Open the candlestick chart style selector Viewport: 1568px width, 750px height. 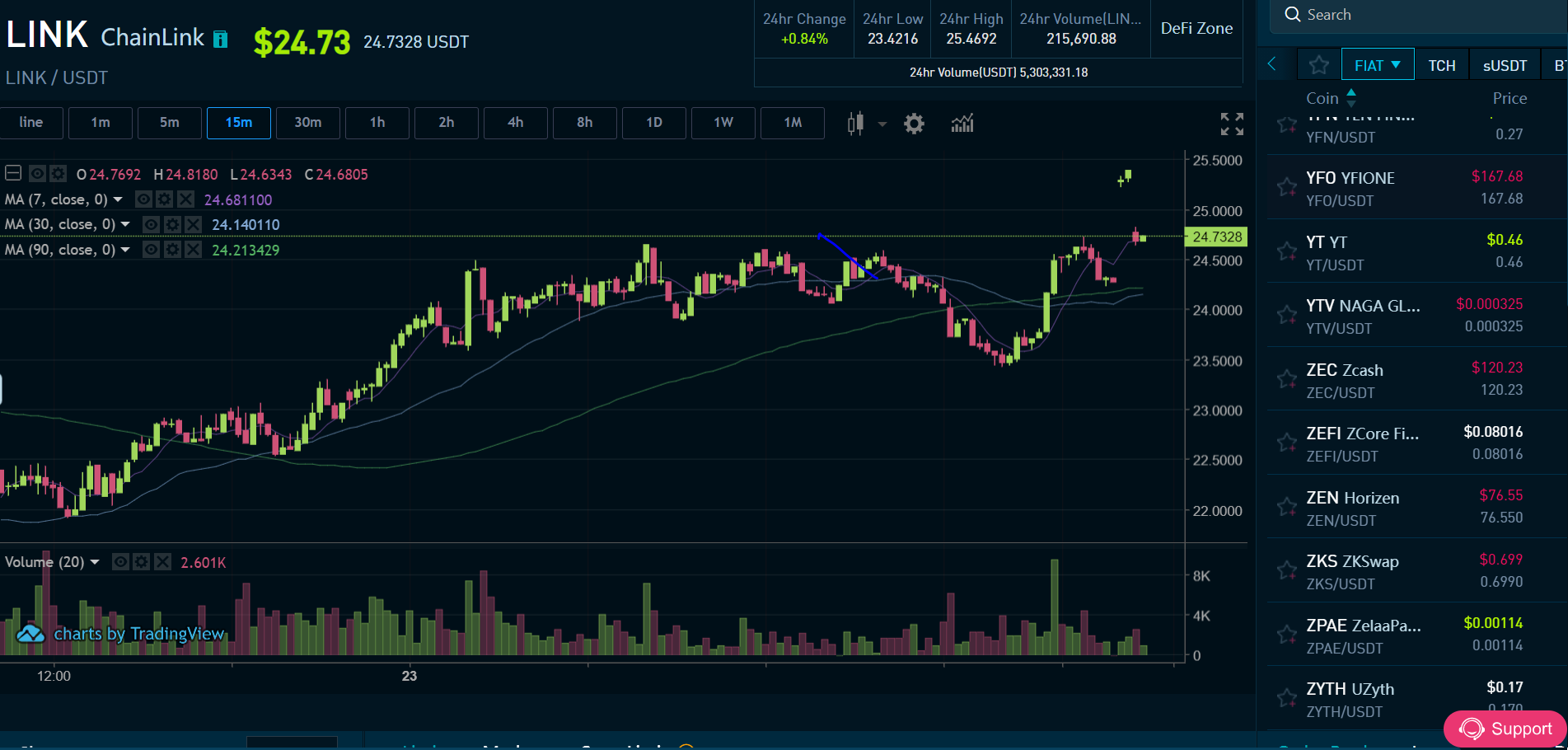(x=855, y=124)
